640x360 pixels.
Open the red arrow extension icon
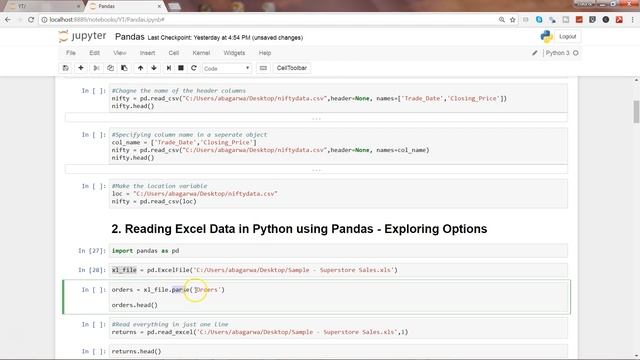(x=619, y=20)
